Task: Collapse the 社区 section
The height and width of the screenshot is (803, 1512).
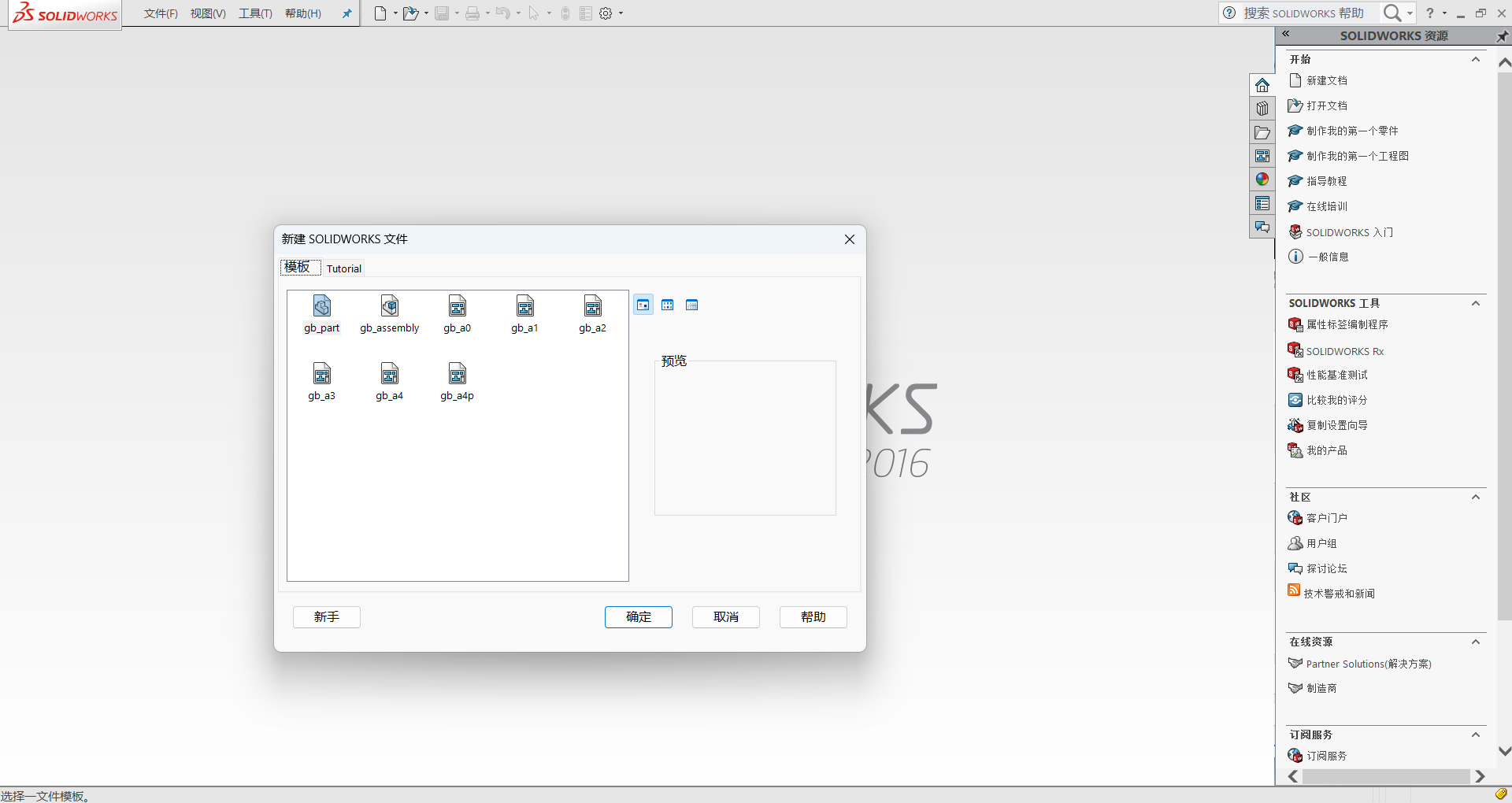Action: click(1476, 498)
